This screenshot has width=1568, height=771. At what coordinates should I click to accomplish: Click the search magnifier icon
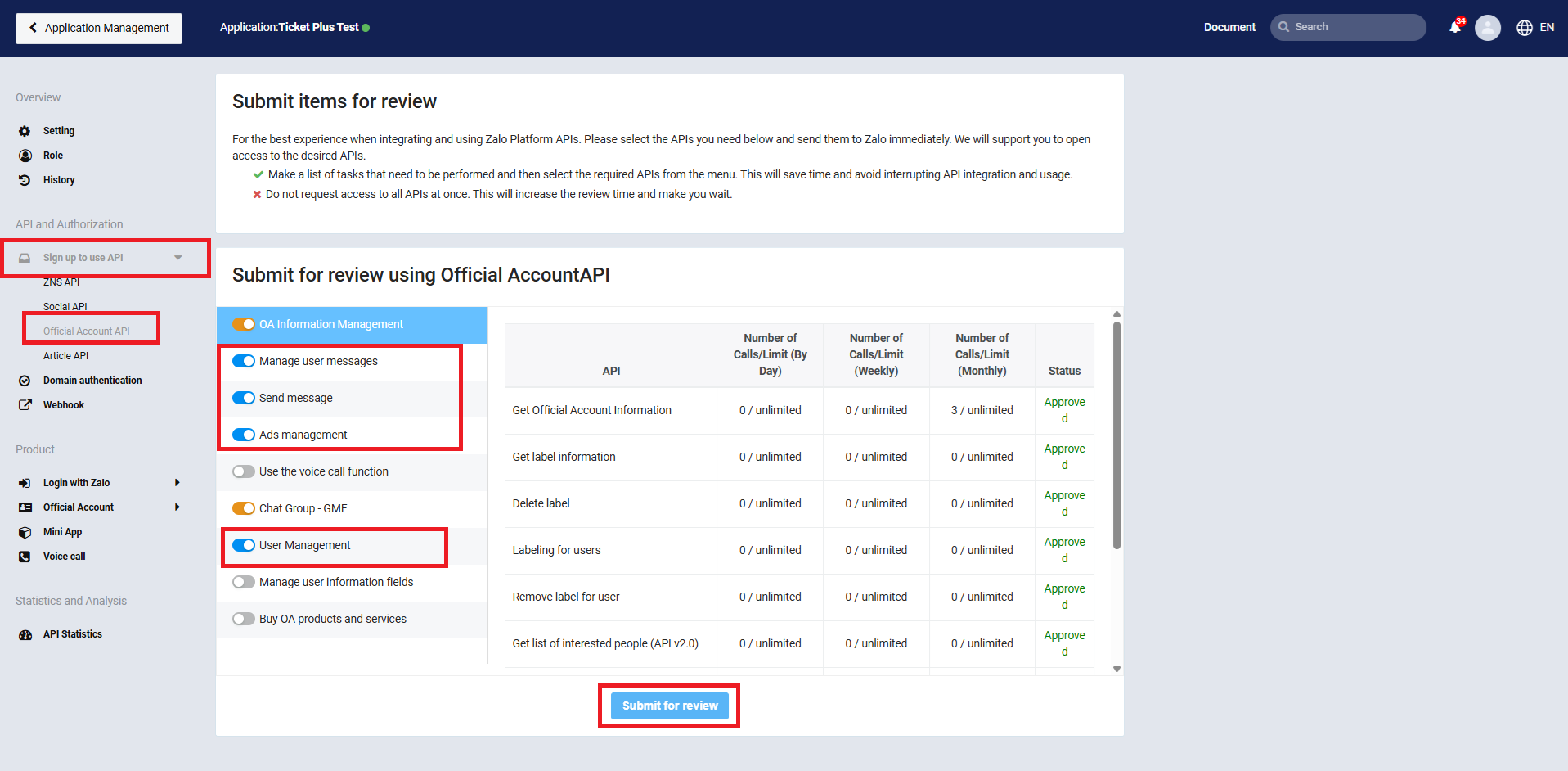click(x=1284, y=27)
